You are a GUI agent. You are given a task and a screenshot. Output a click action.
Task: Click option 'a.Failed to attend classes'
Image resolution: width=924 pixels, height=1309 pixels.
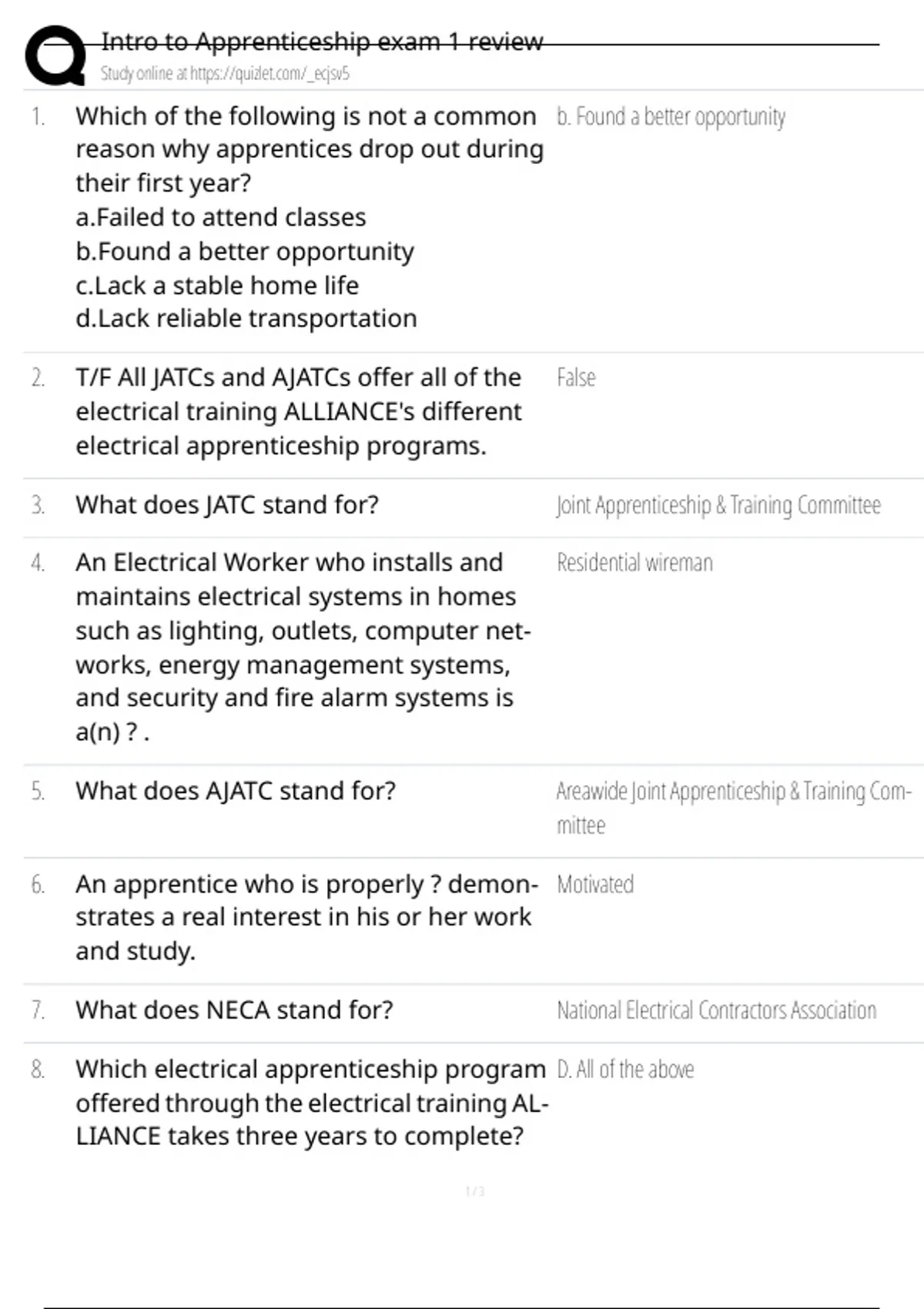(x=220, y=218)
